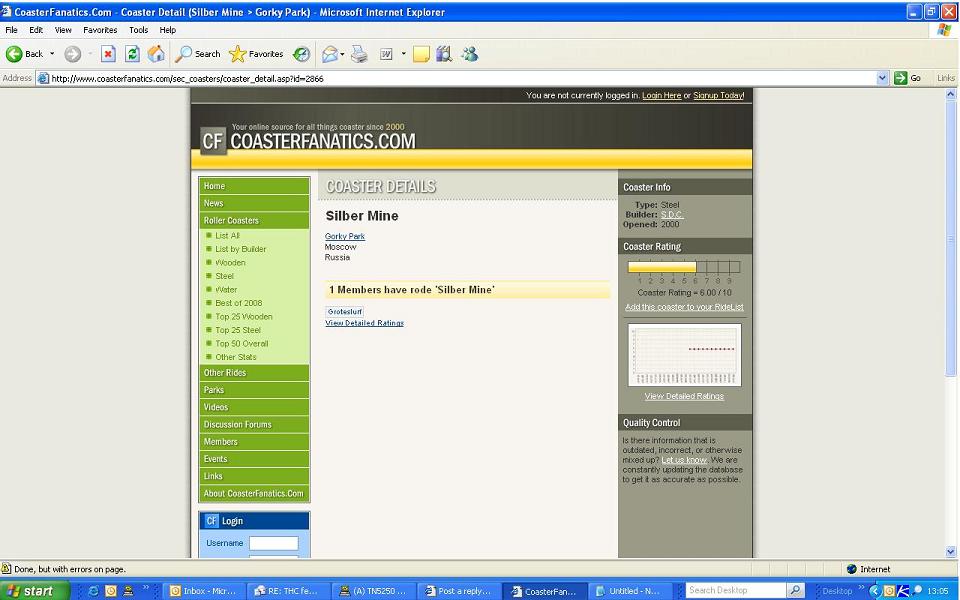Print the page with the printer icon
Screen dimensions: 960x600
click(x=359, y=54)
